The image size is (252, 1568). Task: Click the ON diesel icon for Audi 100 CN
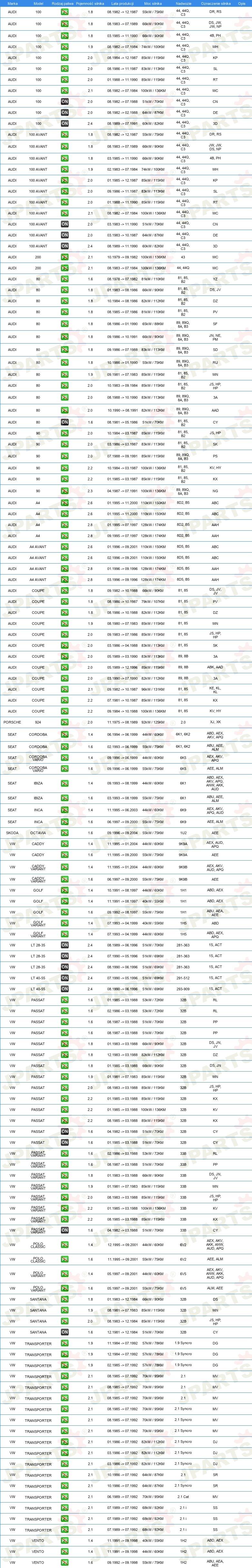coord(64,102)
